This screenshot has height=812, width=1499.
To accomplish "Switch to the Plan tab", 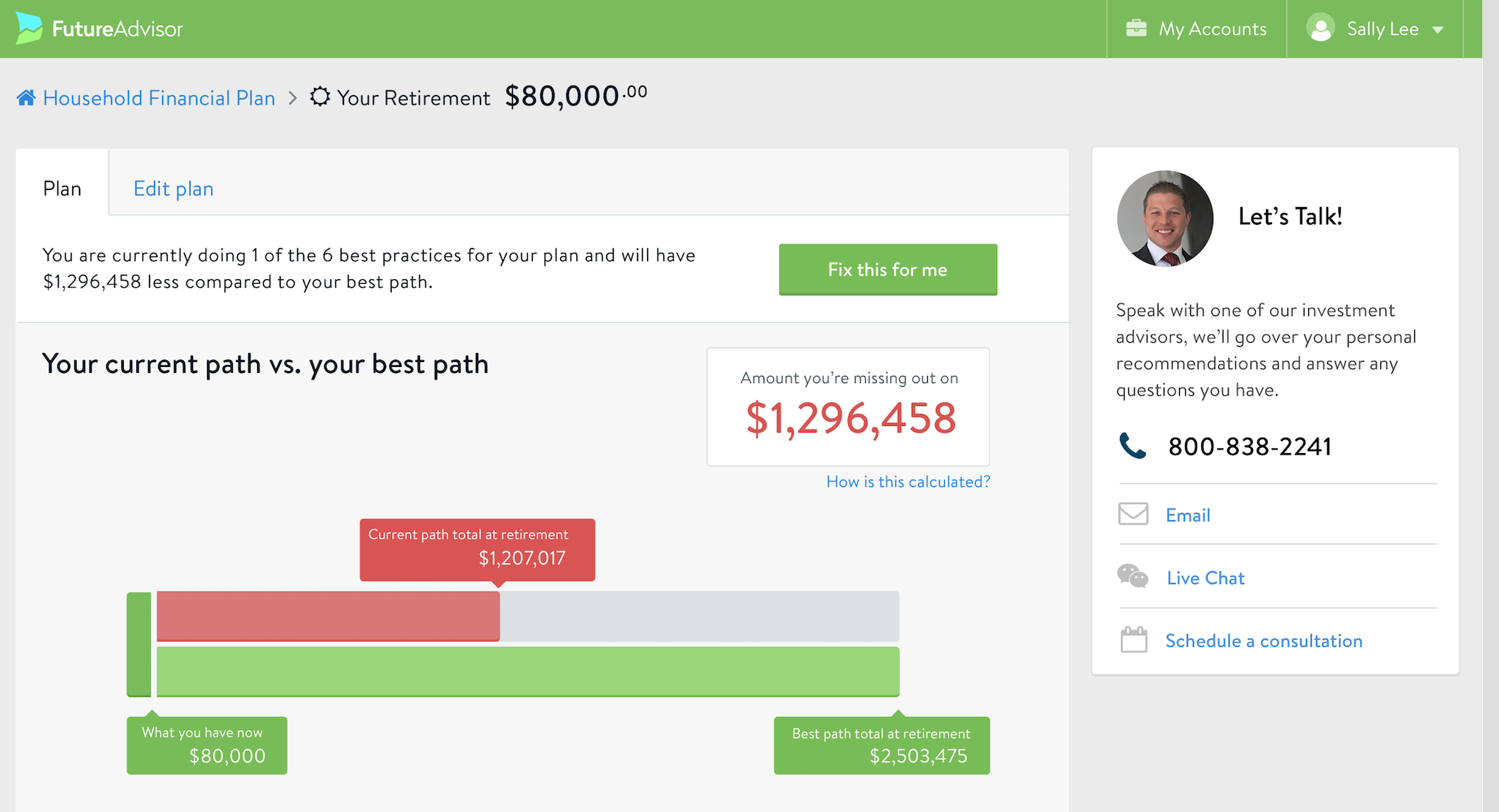I will click(62, 188).
